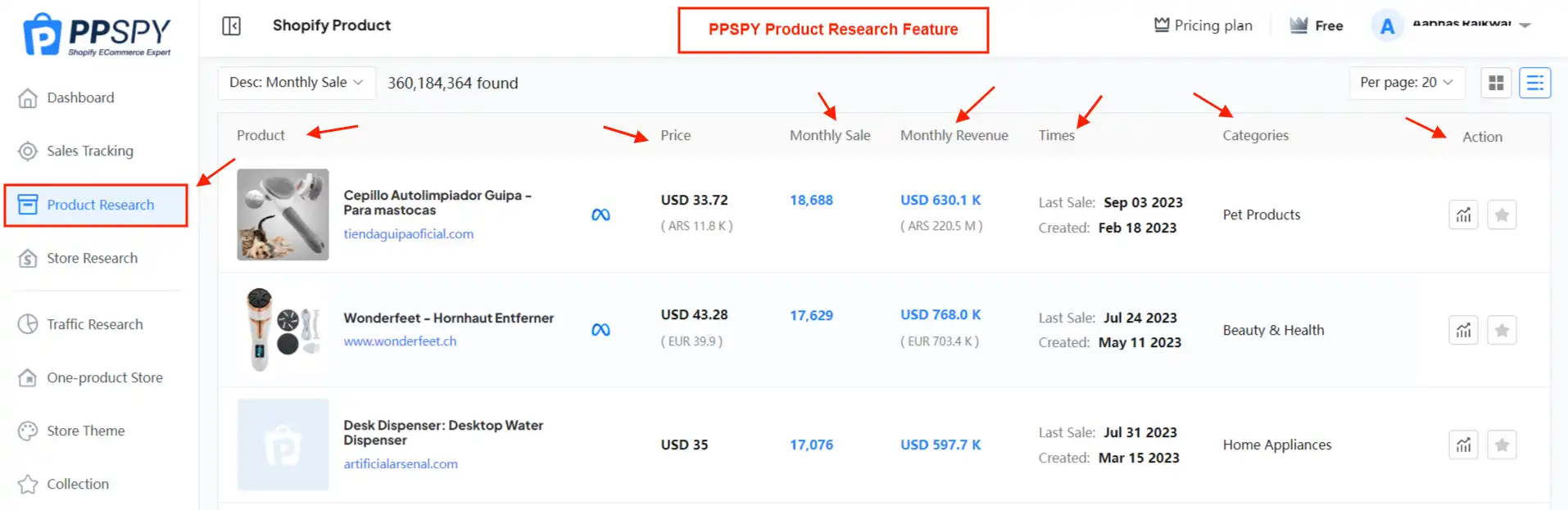Viewport: 1568px width, 510px height.
Task: Go to Traffic Research
Action: (x=94, y=324)
